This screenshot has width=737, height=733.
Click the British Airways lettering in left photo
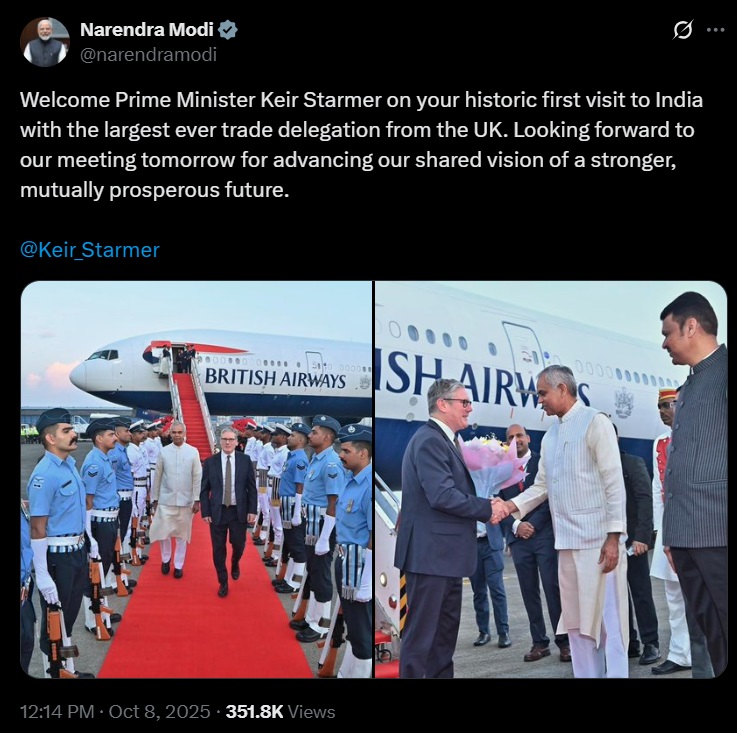point(275,378)
